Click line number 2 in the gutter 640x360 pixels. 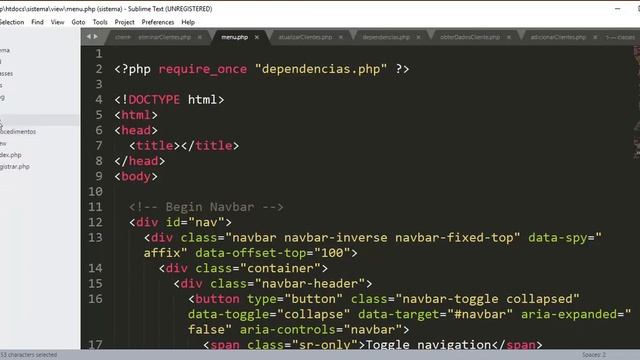pos(99,69)
